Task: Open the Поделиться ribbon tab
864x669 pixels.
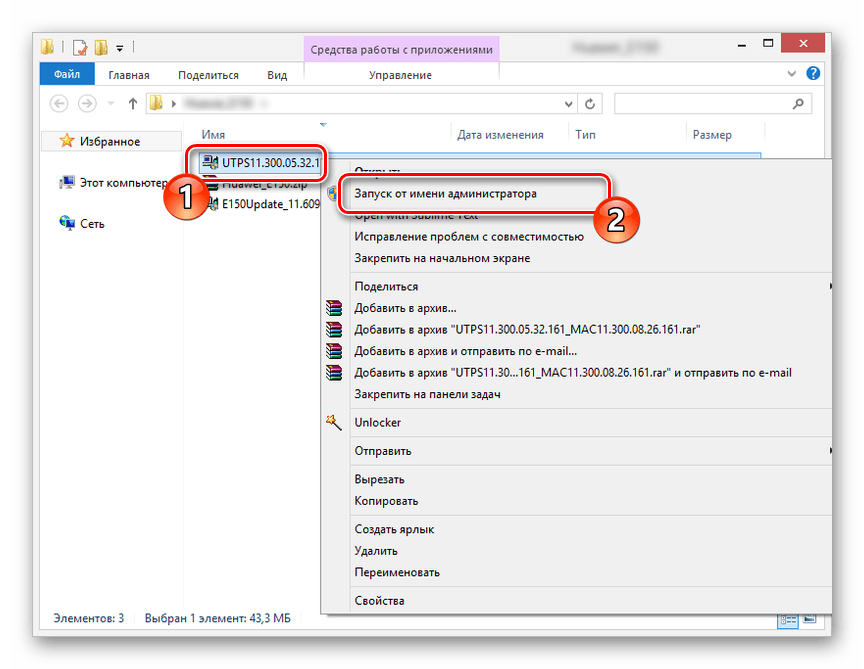Action: (x=208, y=75)
